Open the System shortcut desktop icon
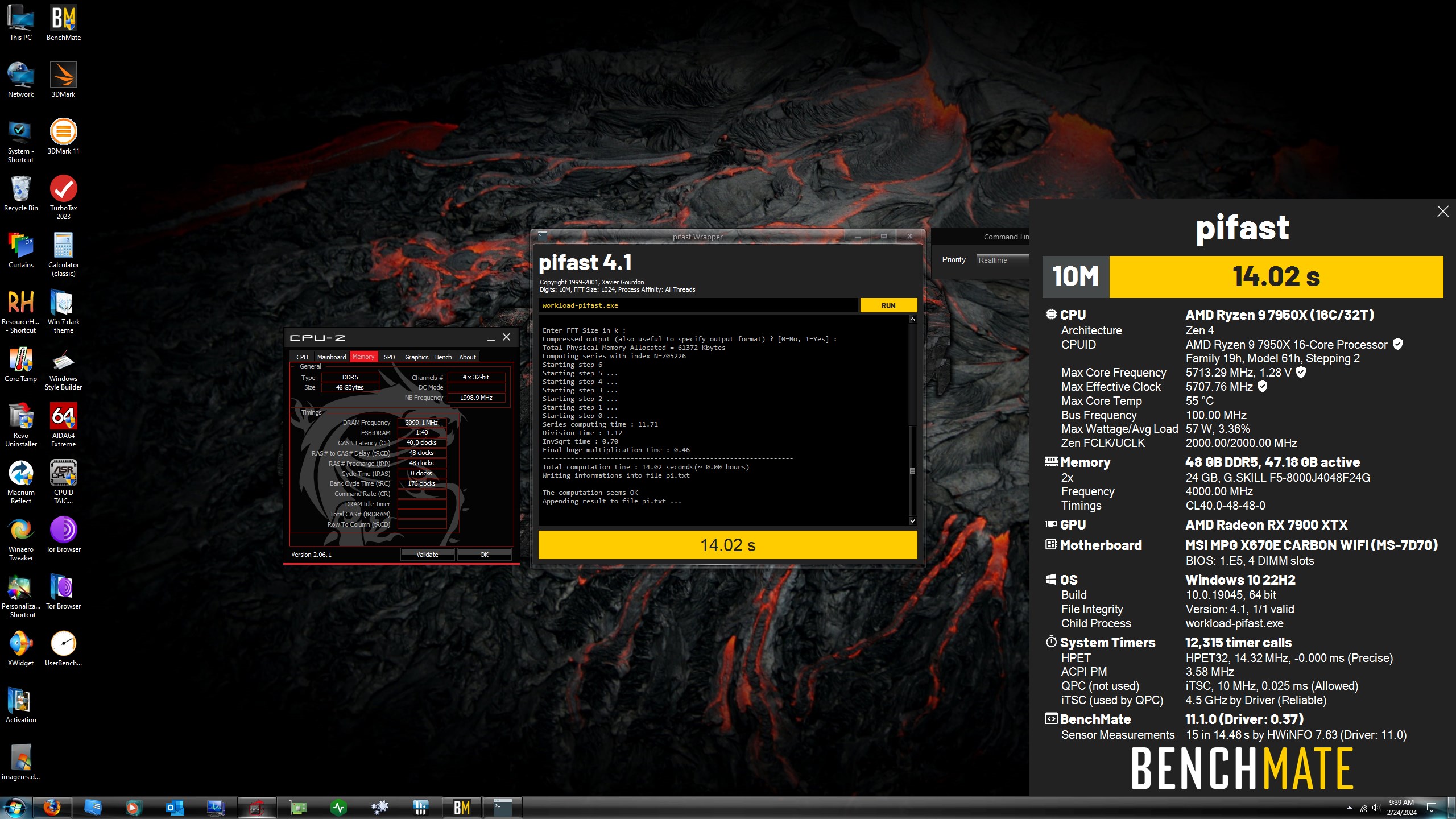 click(20, 141)
